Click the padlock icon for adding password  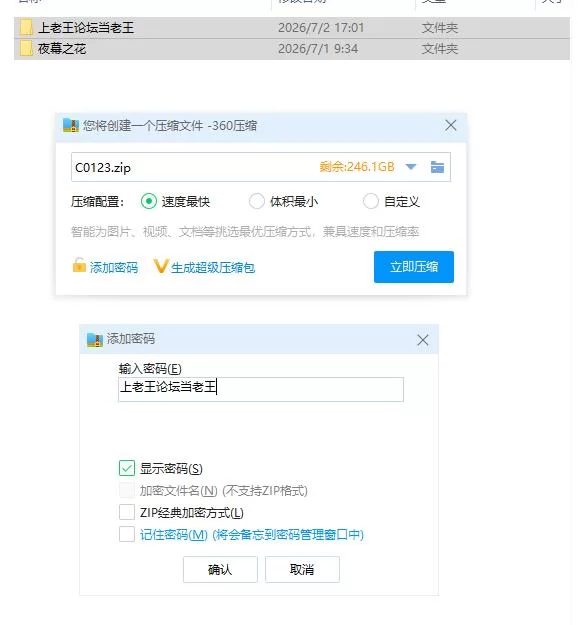point(79,265)
